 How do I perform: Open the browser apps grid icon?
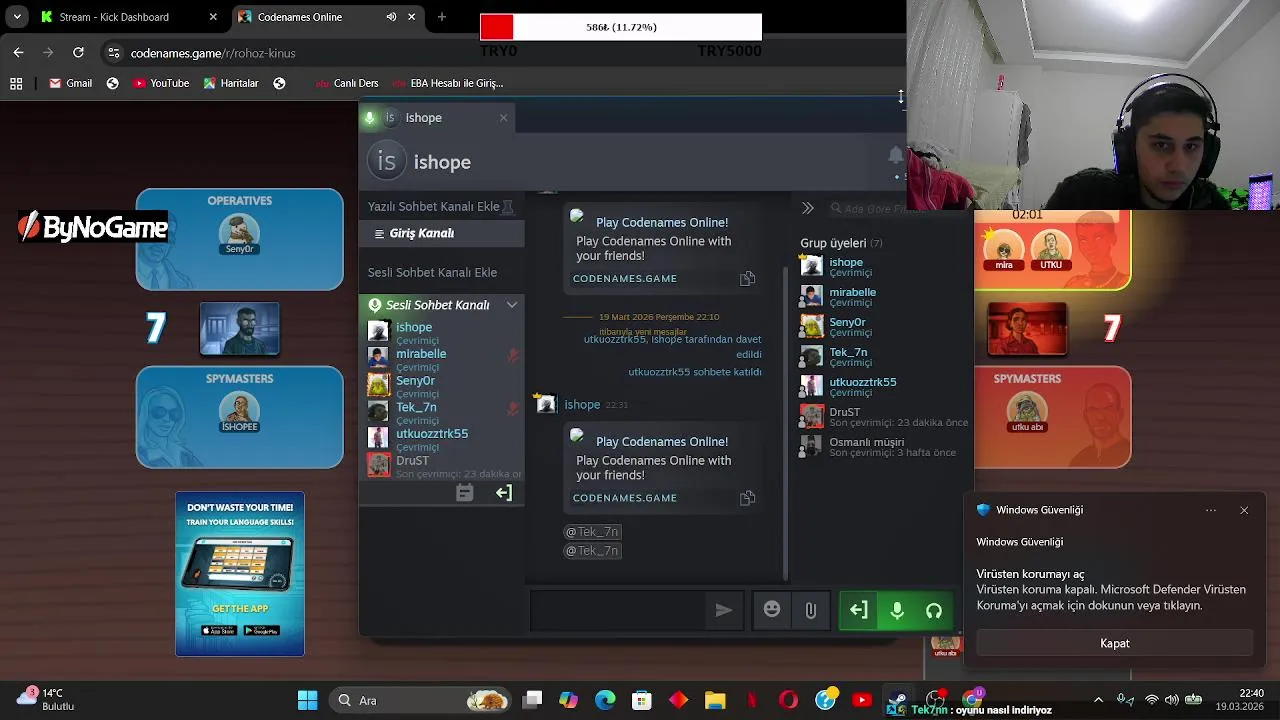(16, 83)
